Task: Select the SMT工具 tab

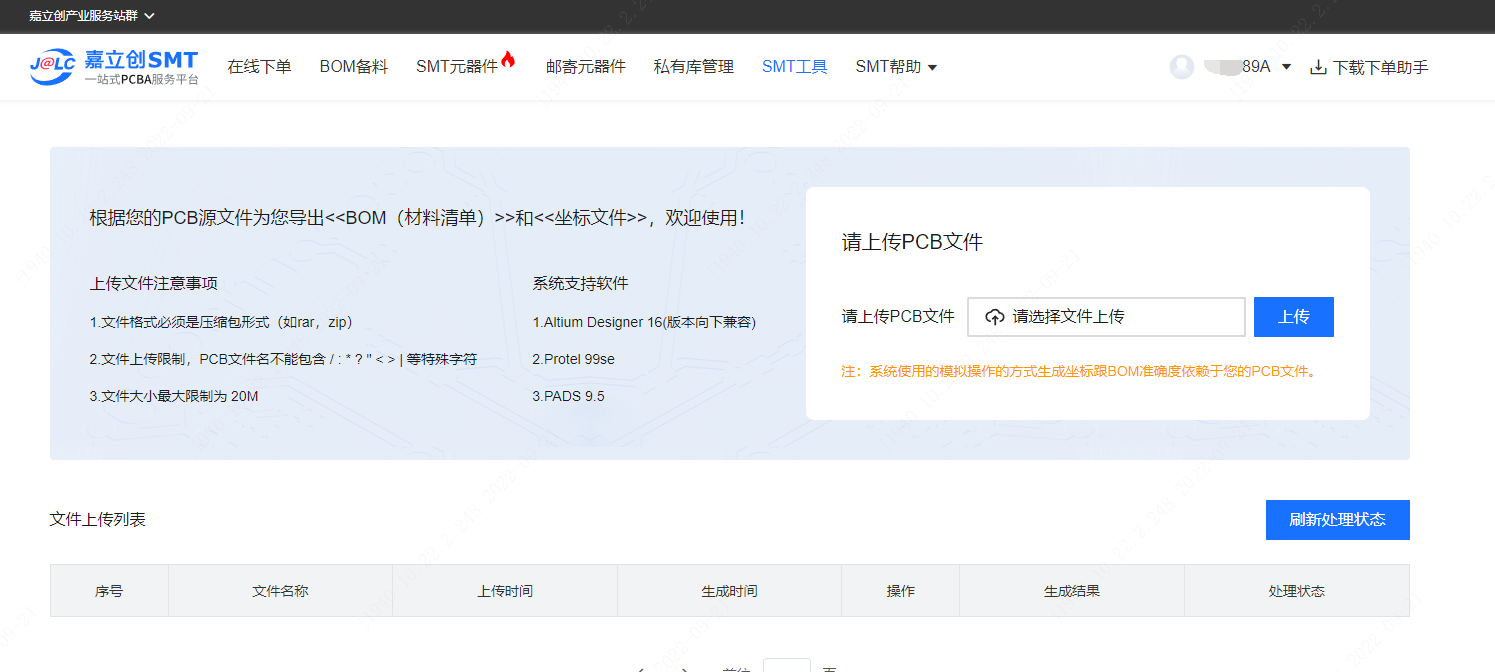Action: (794, 67)
